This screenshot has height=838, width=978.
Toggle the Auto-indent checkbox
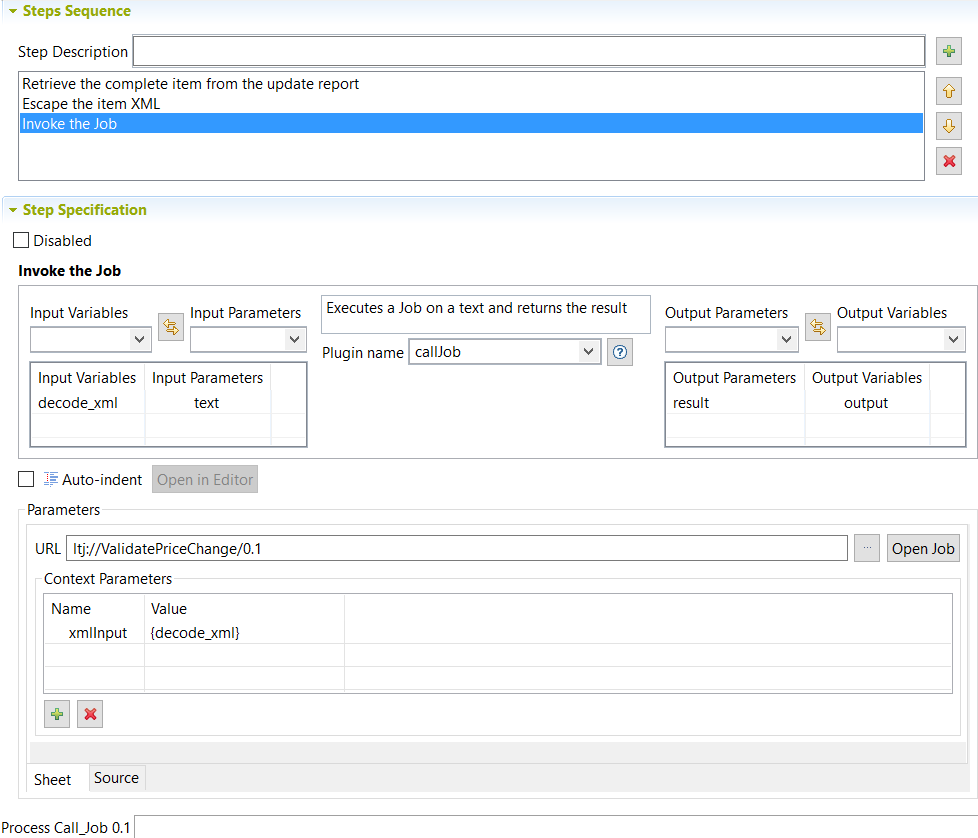(x=26, y=479)
